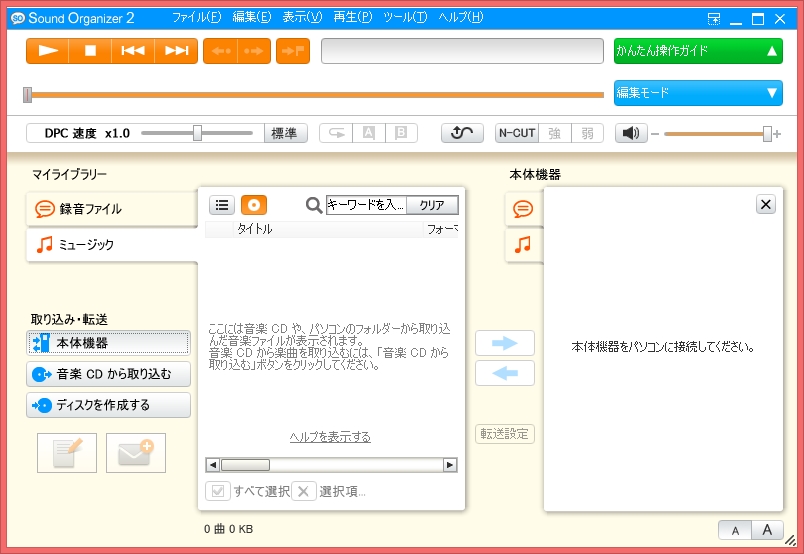Screen dimensions: 804x554
Task: Click the curved-arrow return button
Action: (462, 133)
